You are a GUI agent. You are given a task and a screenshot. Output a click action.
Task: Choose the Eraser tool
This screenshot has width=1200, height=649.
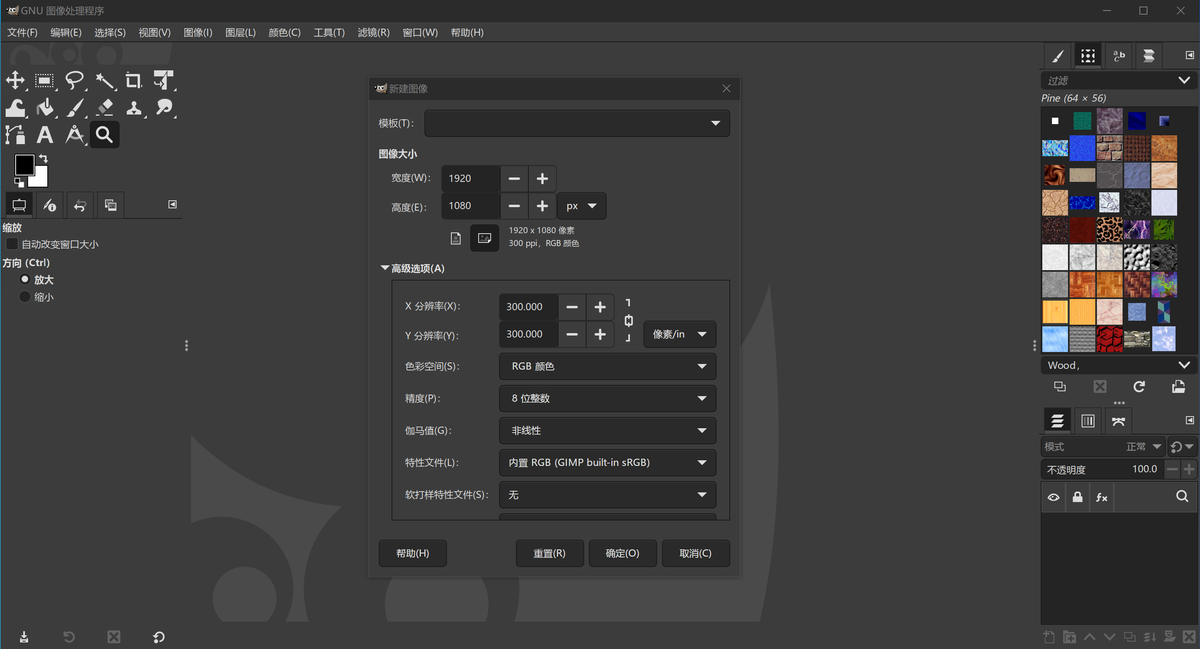(104, 107)
